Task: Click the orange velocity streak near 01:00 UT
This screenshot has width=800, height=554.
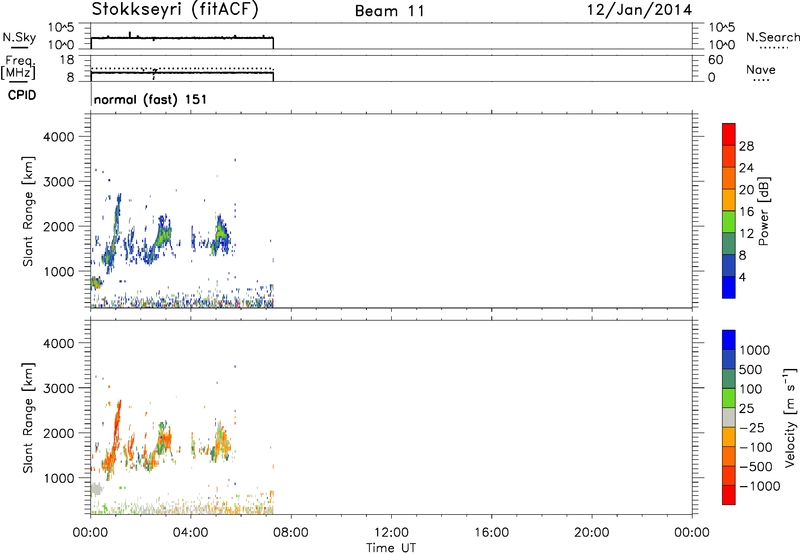Action: (x=117, y=426)
